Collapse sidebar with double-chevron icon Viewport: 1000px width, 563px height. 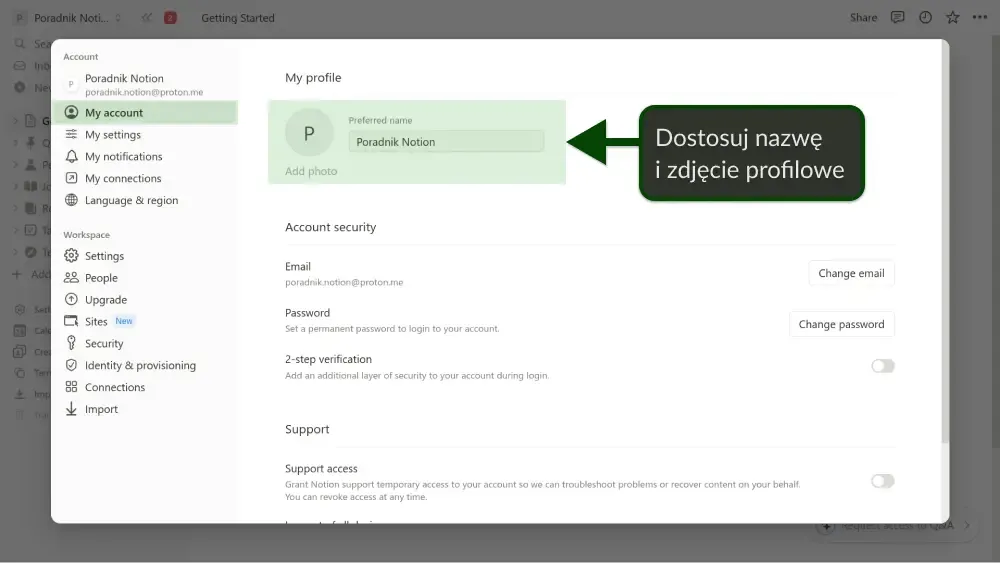pyautogui.click(x=147, y=17)
